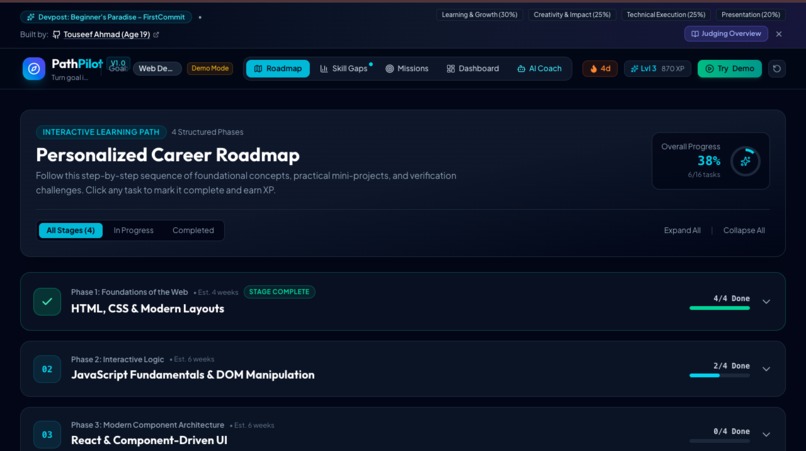Select Presentation (20%) criterion

[750, 14]
